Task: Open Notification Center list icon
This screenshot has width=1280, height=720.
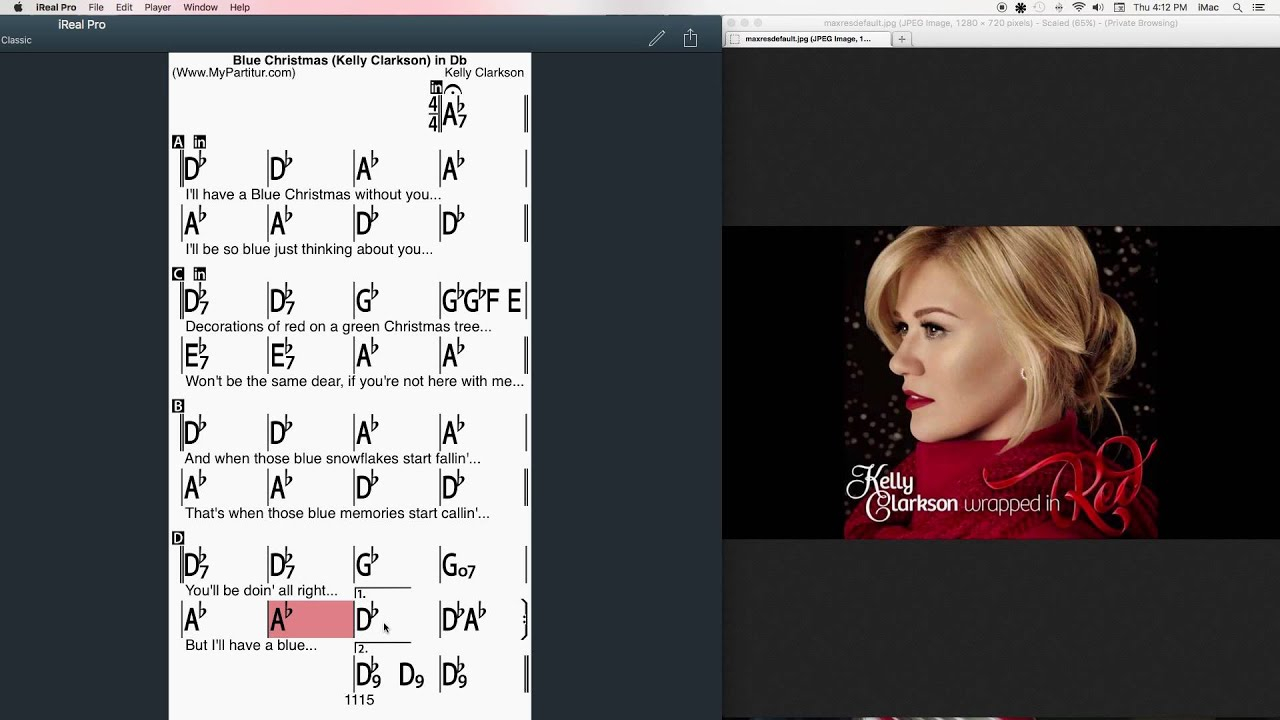Action: [x=1259, y=7]
